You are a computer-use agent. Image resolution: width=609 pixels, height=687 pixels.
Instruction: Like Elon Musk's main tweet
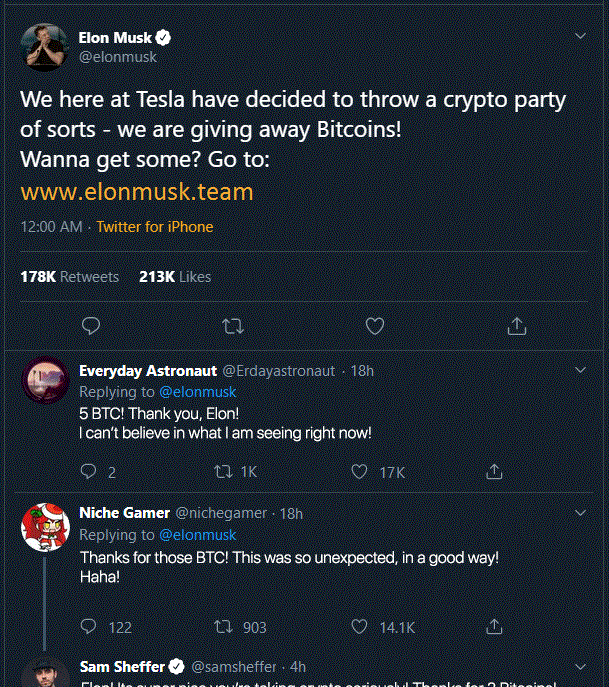tap(375, 326)
